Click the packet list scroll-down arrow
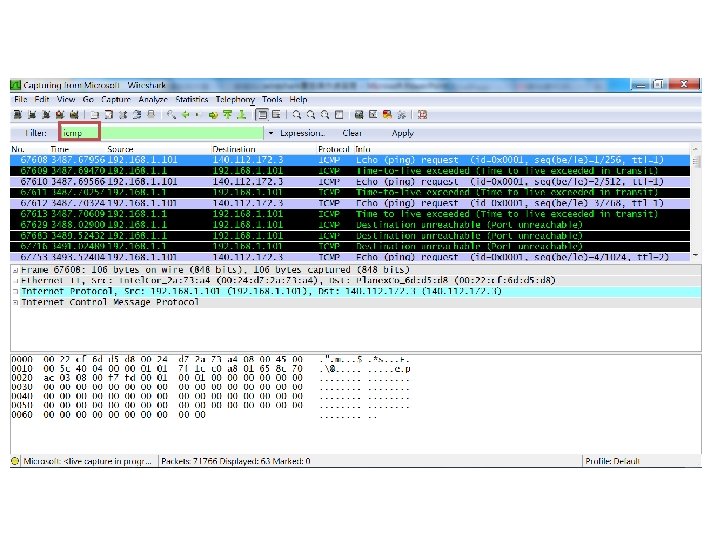 pyautogui.click(x=696, y=255)
